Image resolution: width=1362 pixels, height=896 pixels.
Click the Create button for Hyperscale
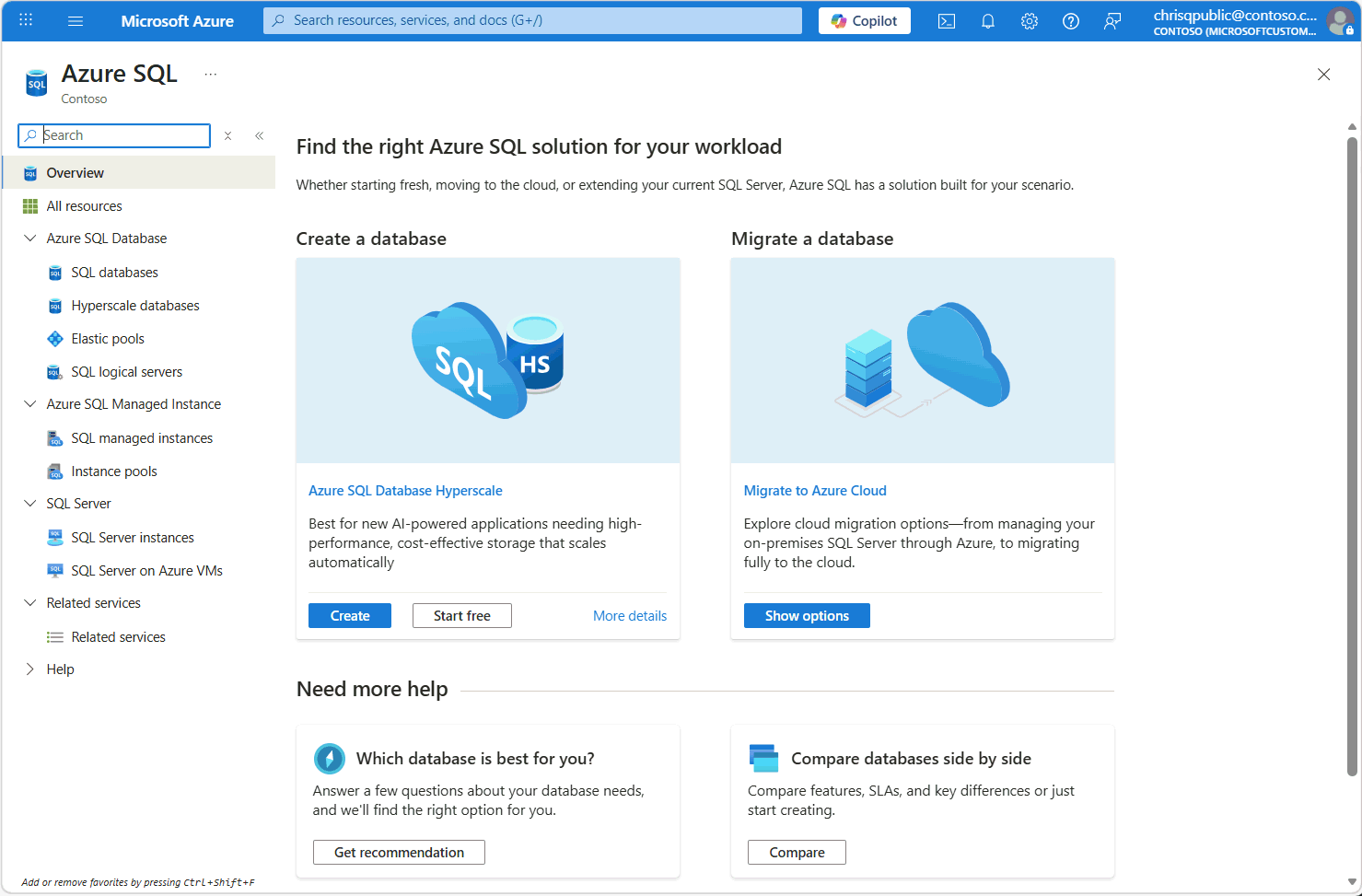350,616
